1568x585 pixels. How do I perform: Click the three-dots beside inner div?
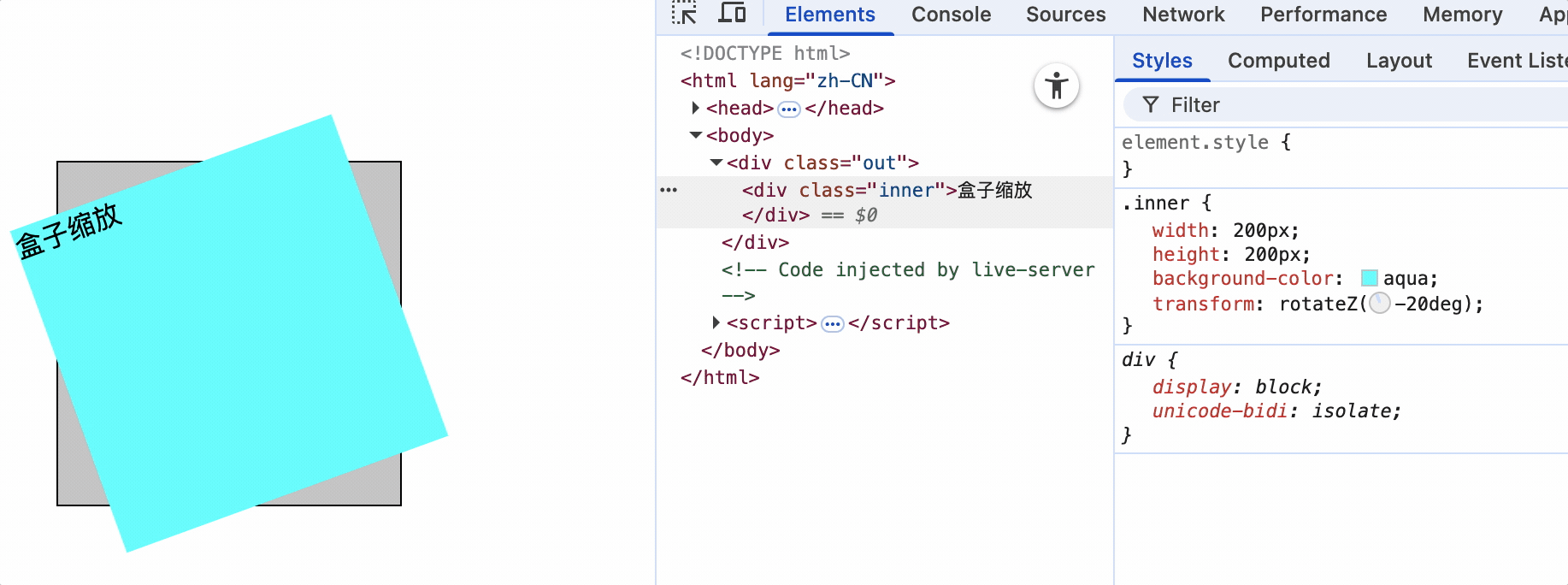(669, 190)
